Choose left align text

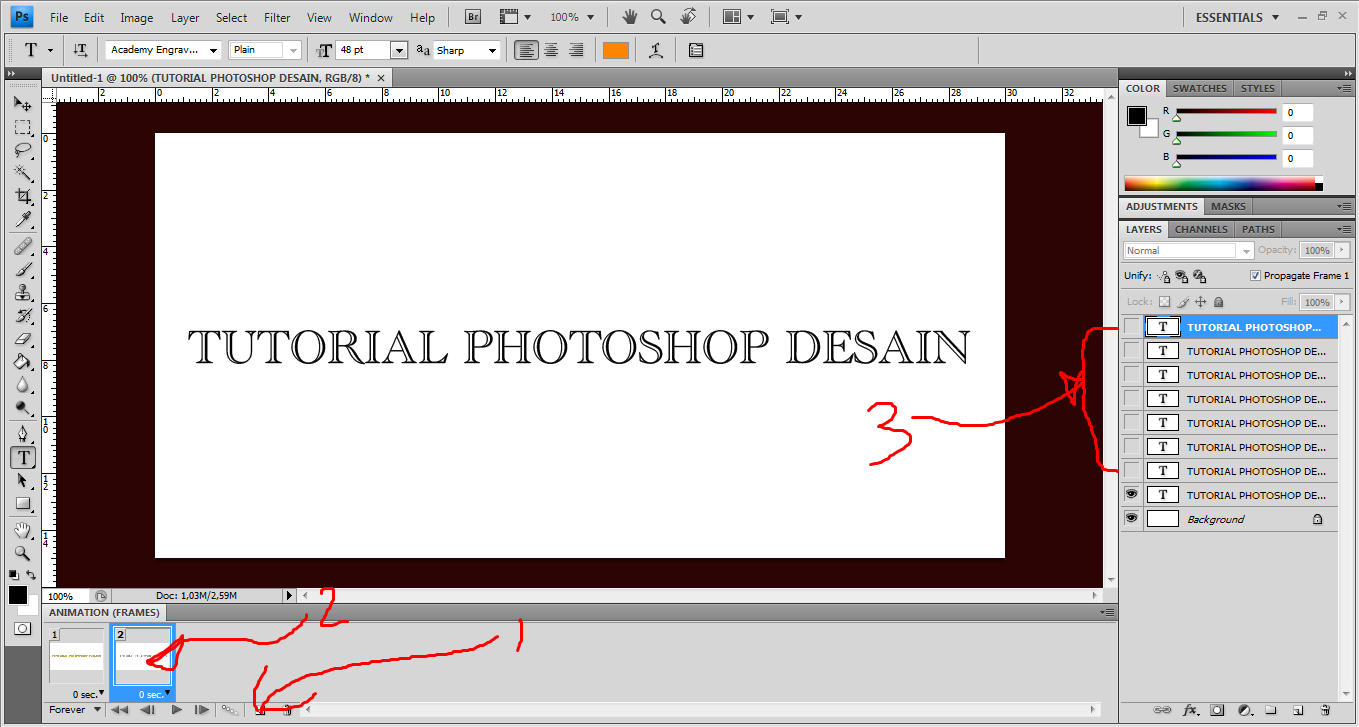[x=526, y=50]
